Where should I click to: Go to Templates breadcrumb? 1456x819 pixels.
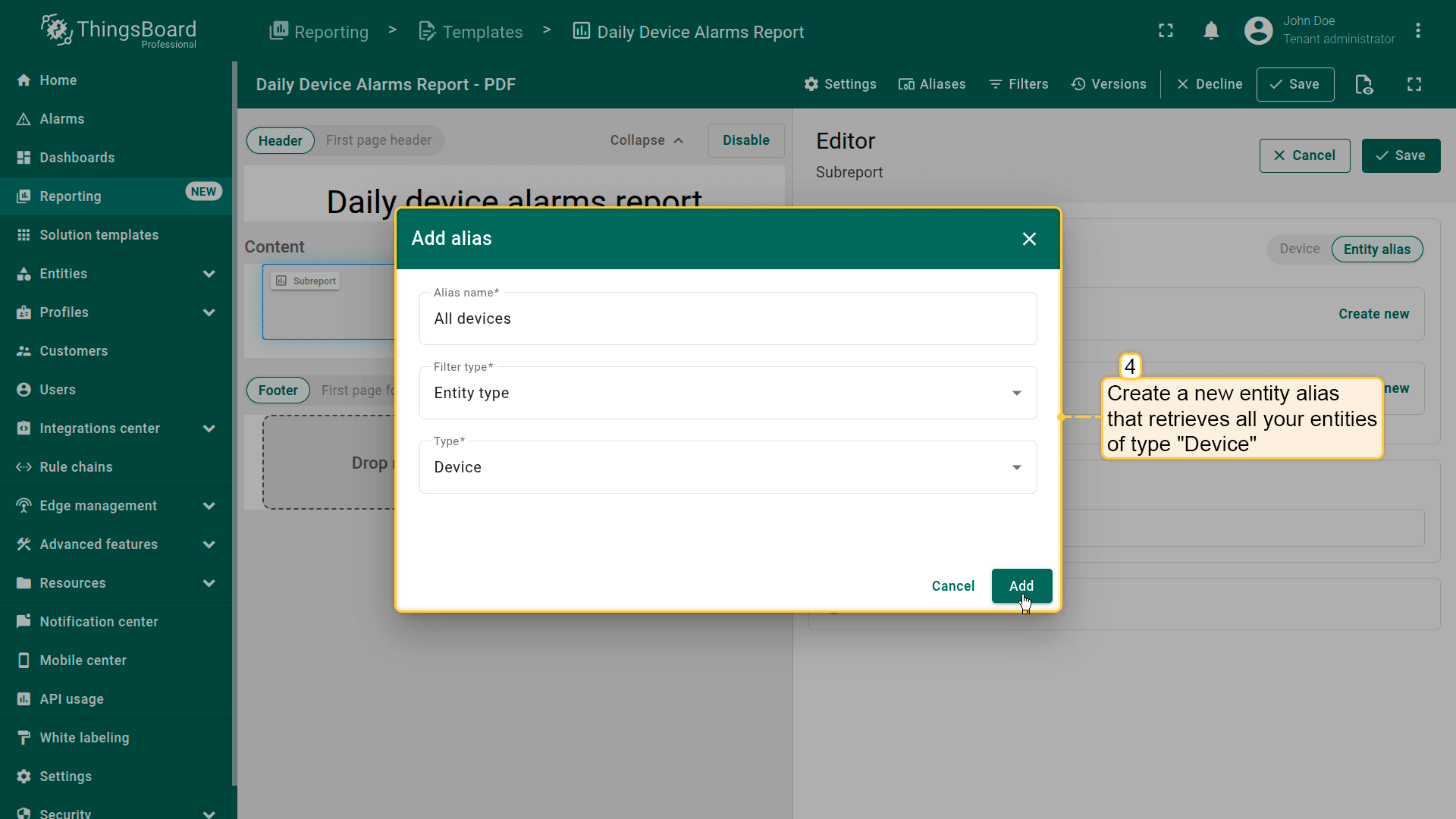[471, 32]
